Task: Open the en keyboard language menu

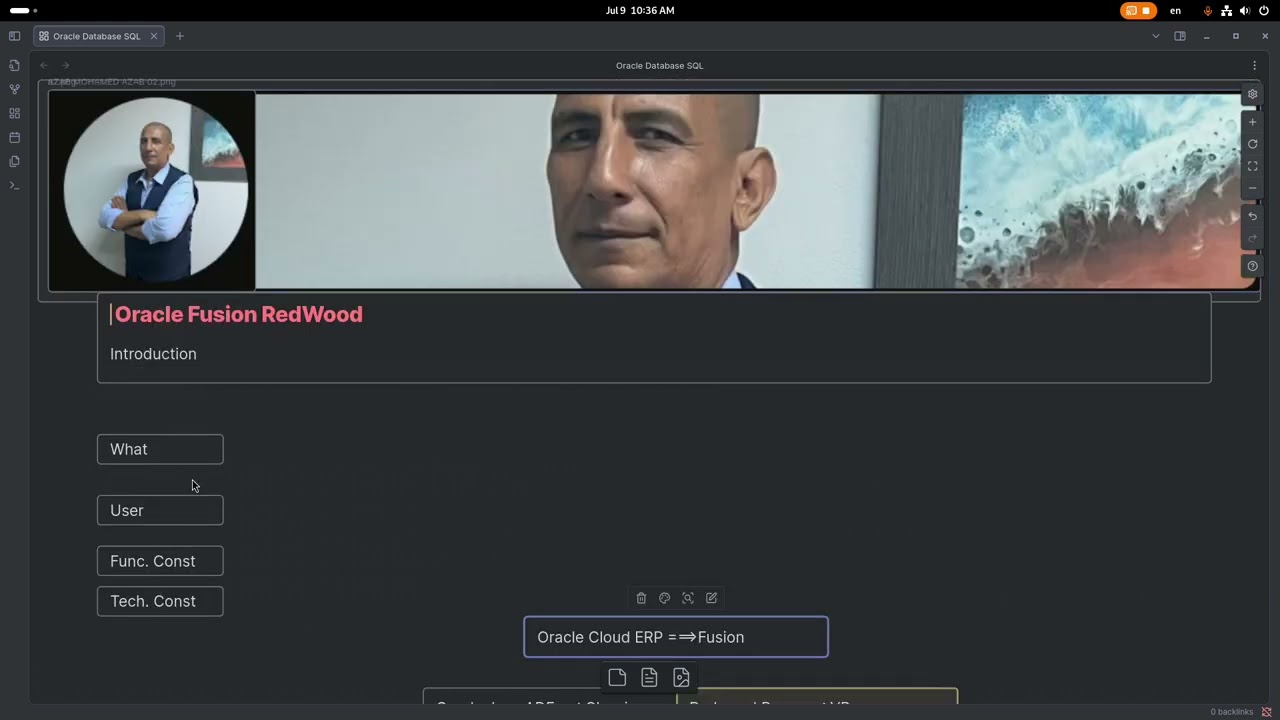Action: (x=1175, y=10)
